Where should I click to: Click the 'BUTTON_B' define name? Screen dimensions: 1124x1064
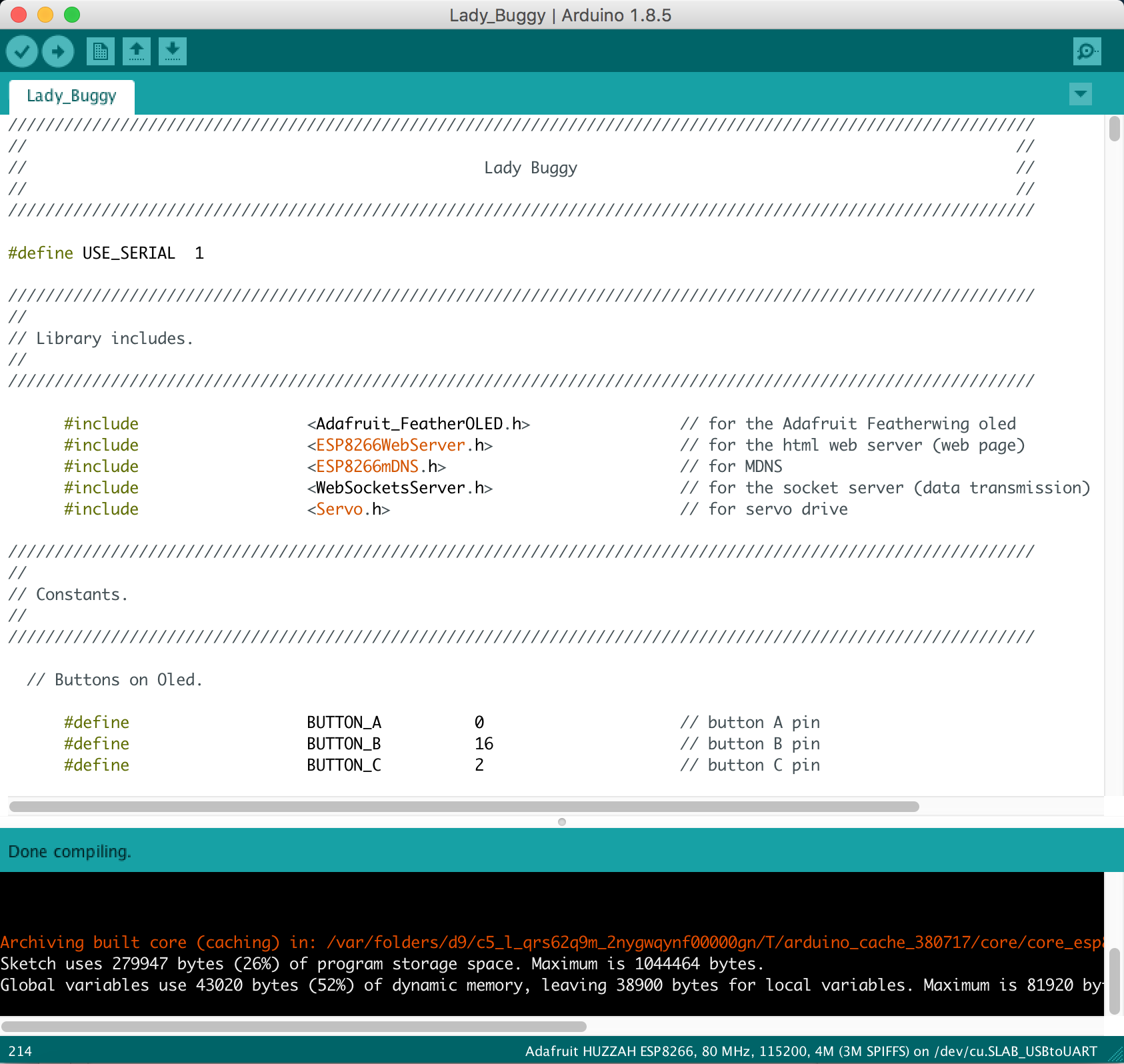click(344, 744)
